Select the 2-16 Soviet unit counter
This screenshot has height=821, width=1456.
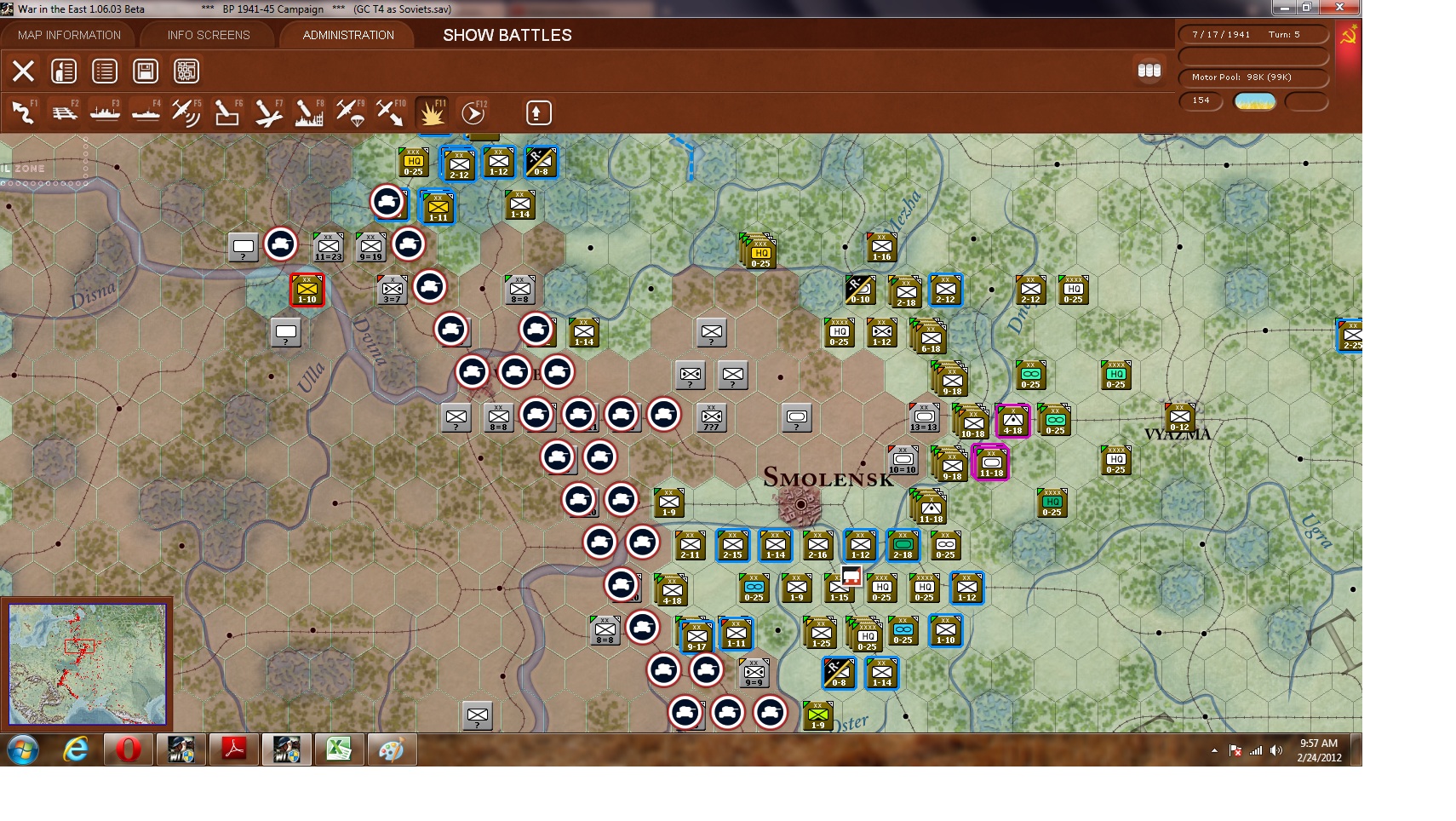point(818,545)
